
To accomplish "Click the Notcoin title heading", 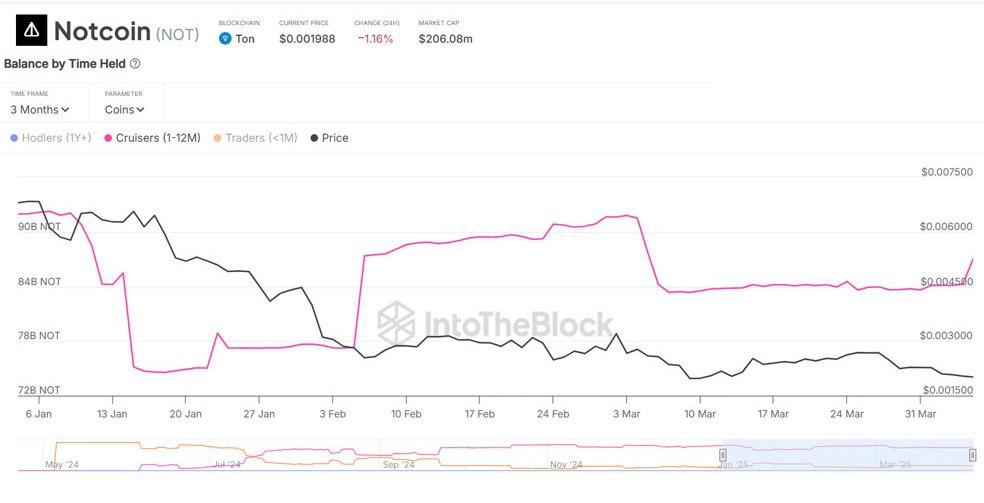I will click(x=101, y=31).
